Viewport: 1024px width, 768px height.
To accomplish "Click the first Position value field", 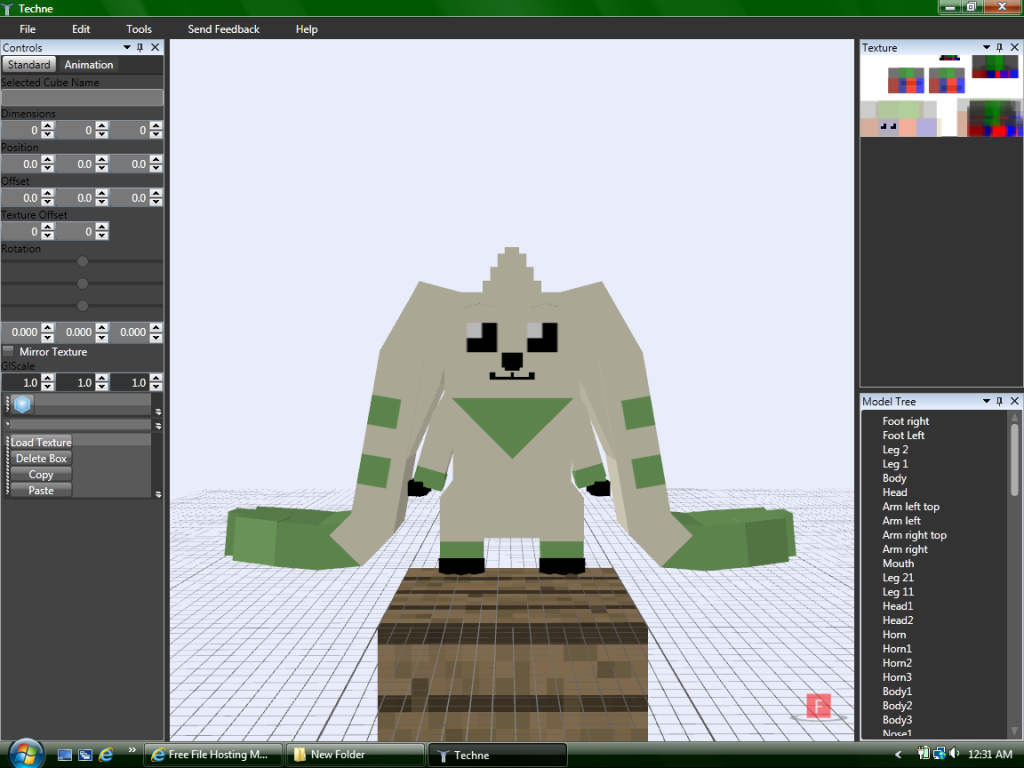I will click(21, 164).
